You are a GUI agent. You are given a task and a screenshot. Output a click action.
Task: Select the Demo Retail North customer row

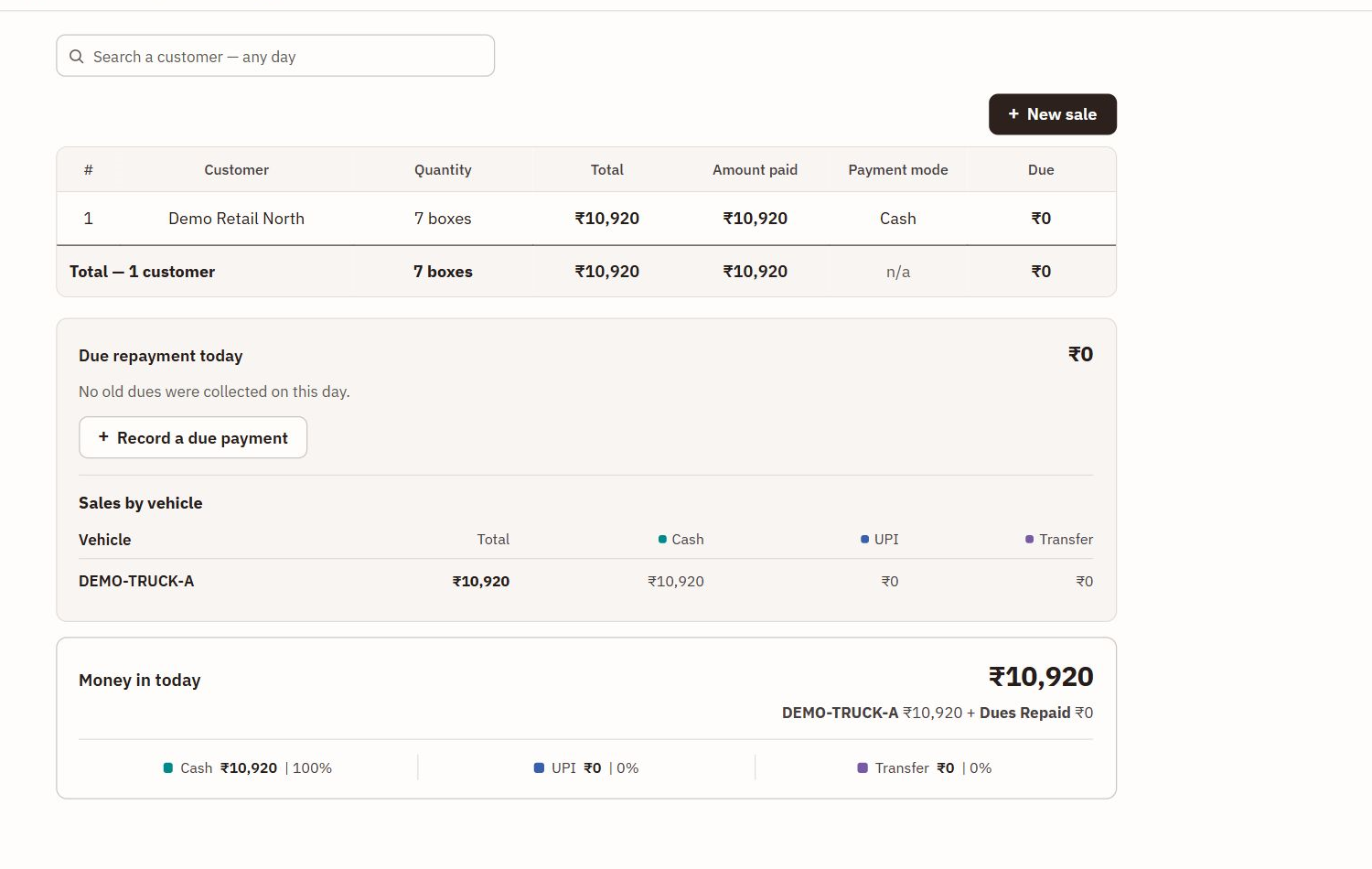[586, 219]
